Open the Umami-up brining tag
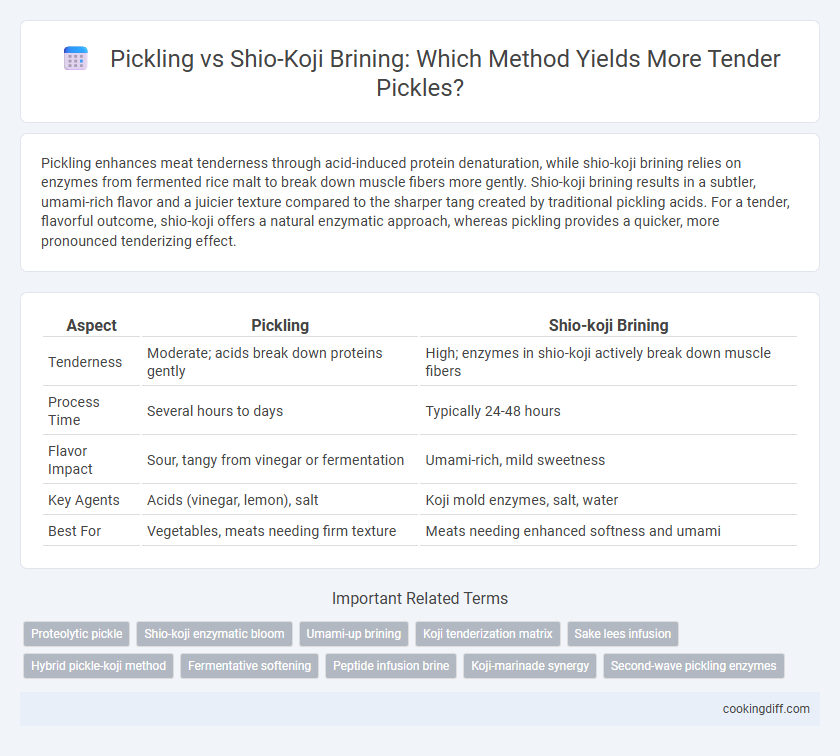The width and height of the screenshot is (840, 756). point(354,634)
